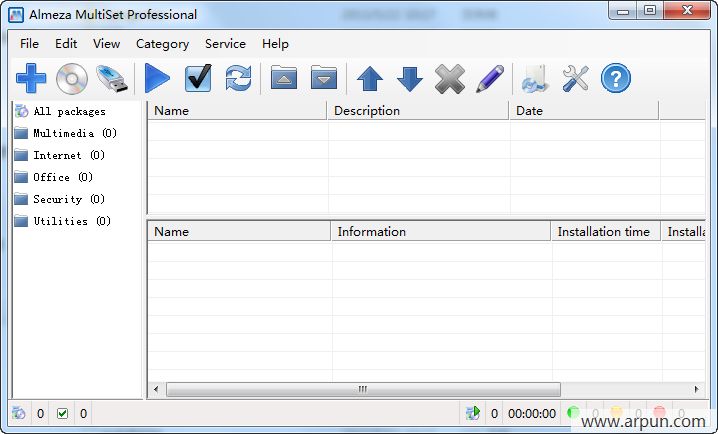Open the File menu

[x=29, y=44]
